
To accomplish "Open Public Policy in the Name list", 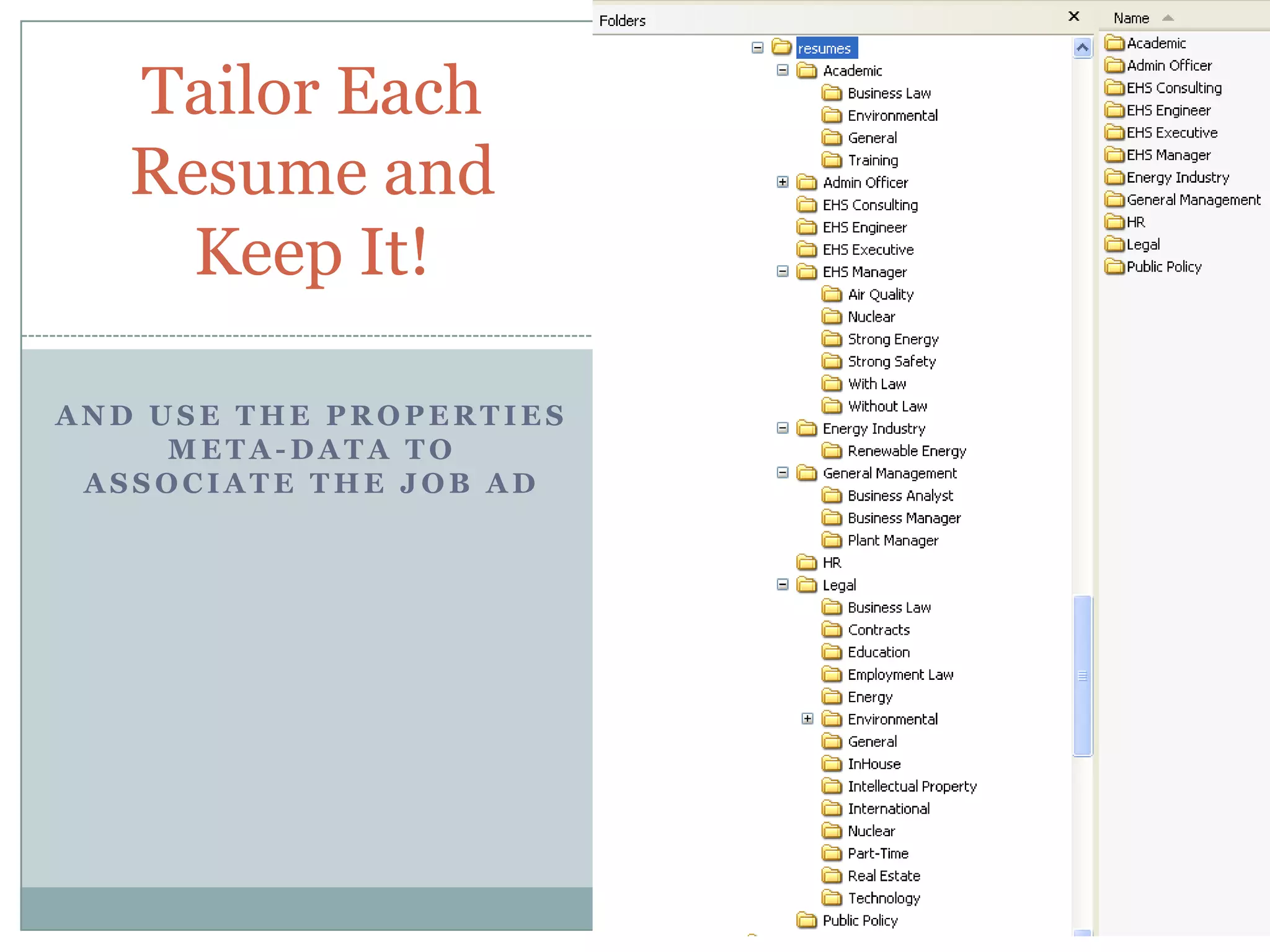I will 1153,267.
